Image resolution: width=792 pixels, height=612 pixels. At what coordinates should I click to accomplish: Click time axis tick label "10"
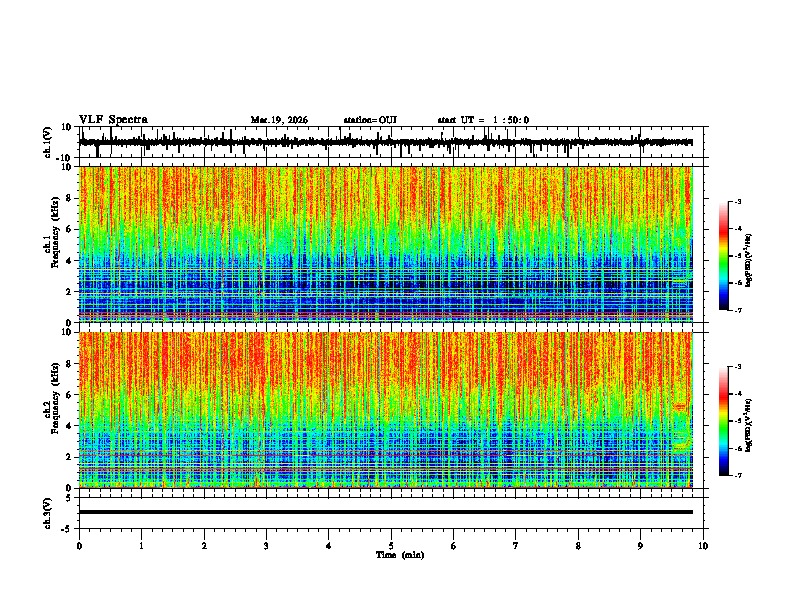[703, 546]
